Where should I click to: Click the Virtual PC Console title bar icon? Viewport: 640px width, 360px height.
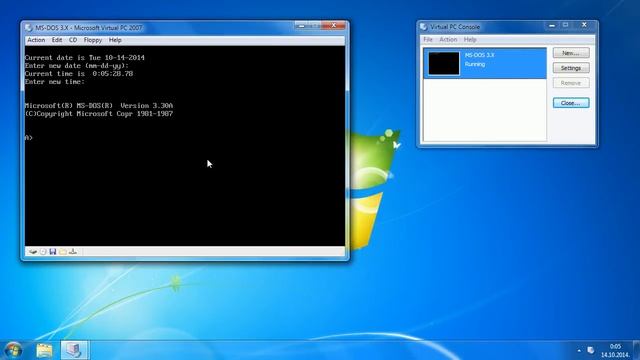pyautogui.click(x=424, y=27)
